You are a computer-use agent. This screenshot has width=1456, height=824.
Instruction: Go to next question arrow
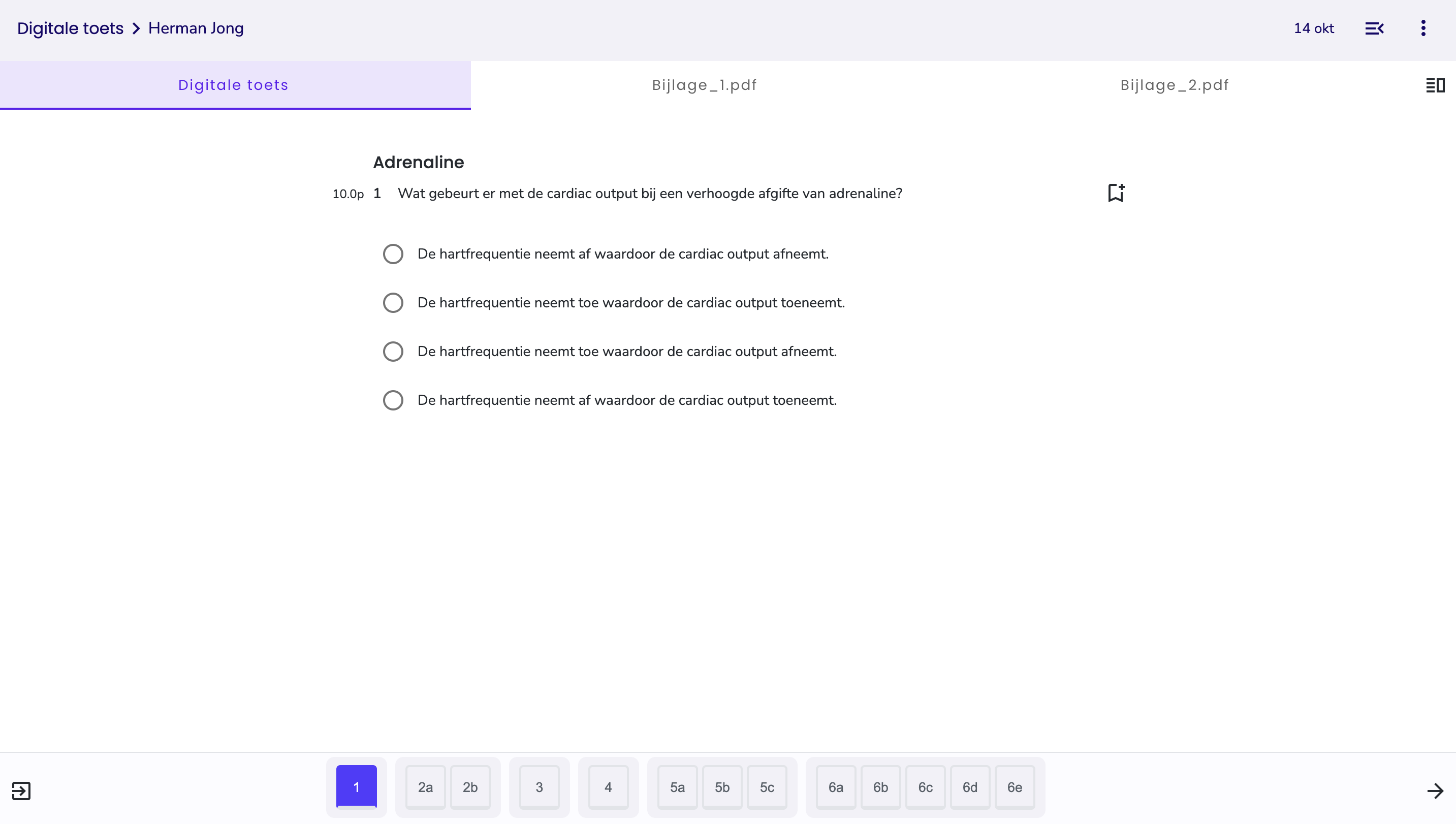(1435, 790)
